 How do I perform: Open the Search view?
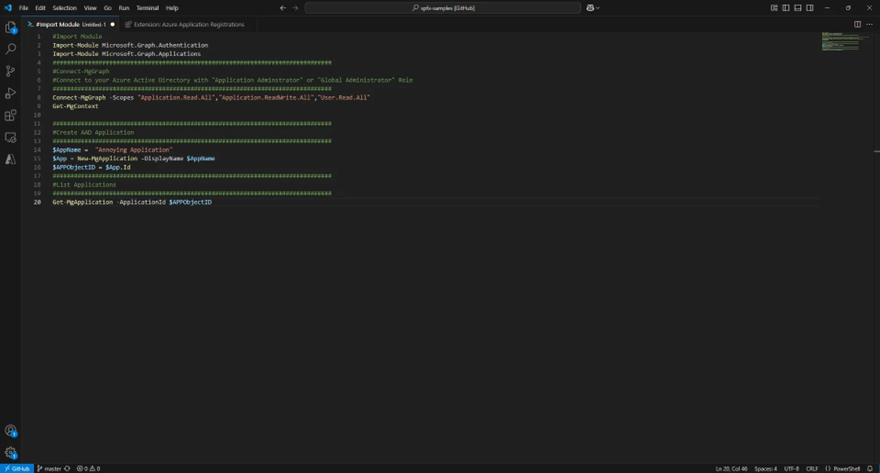11,49
